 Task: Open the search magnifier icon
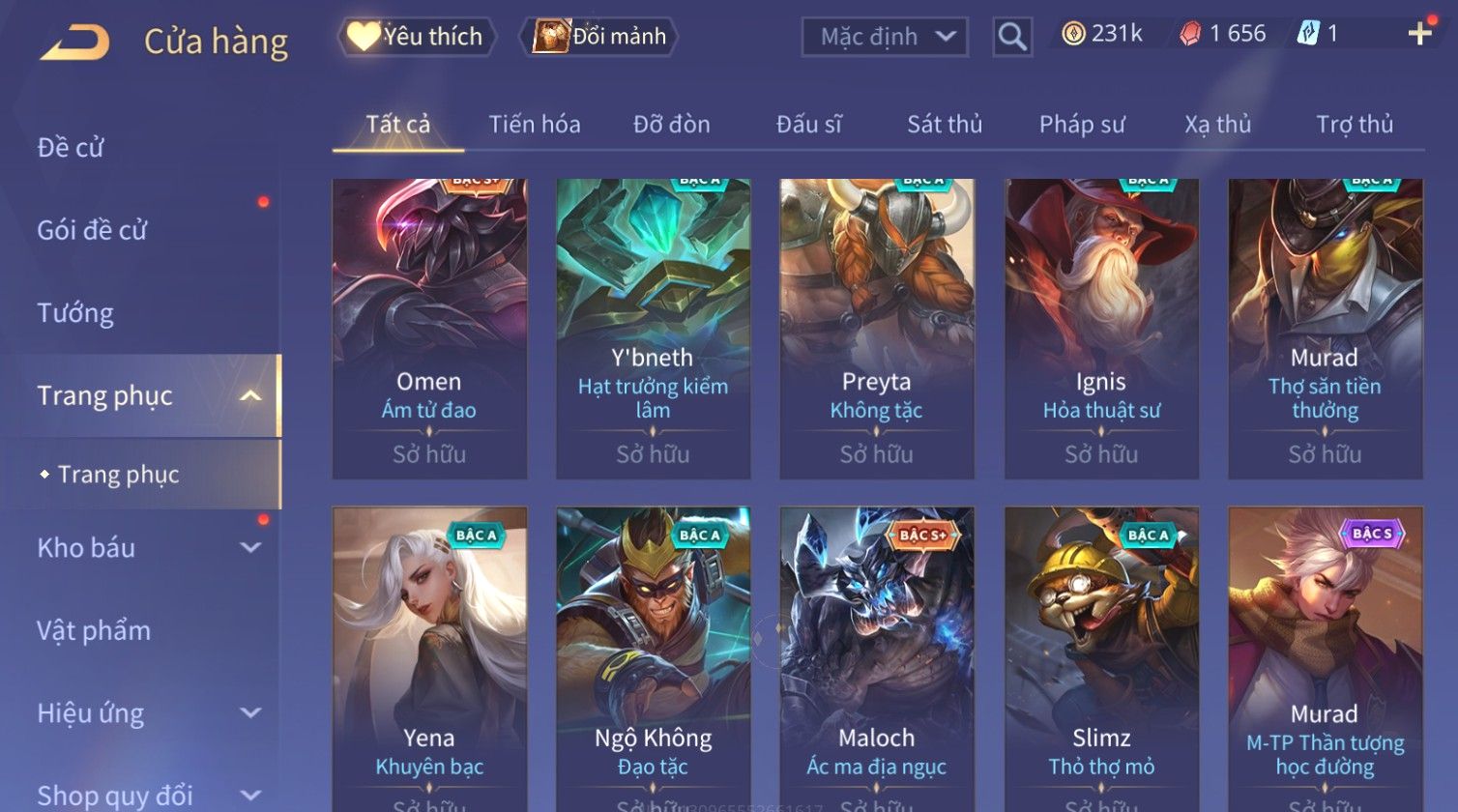tap(1012, 37)
